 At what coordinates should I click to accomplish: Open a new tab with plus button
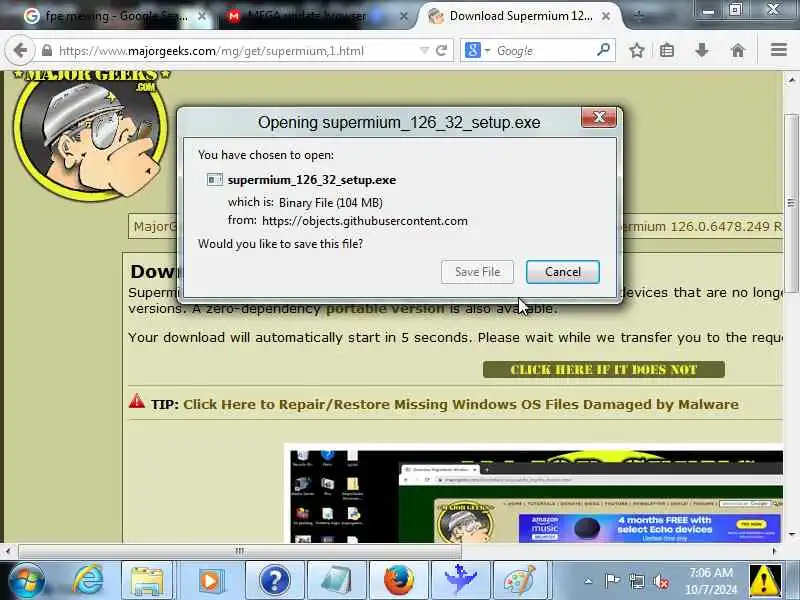(638, 16)
